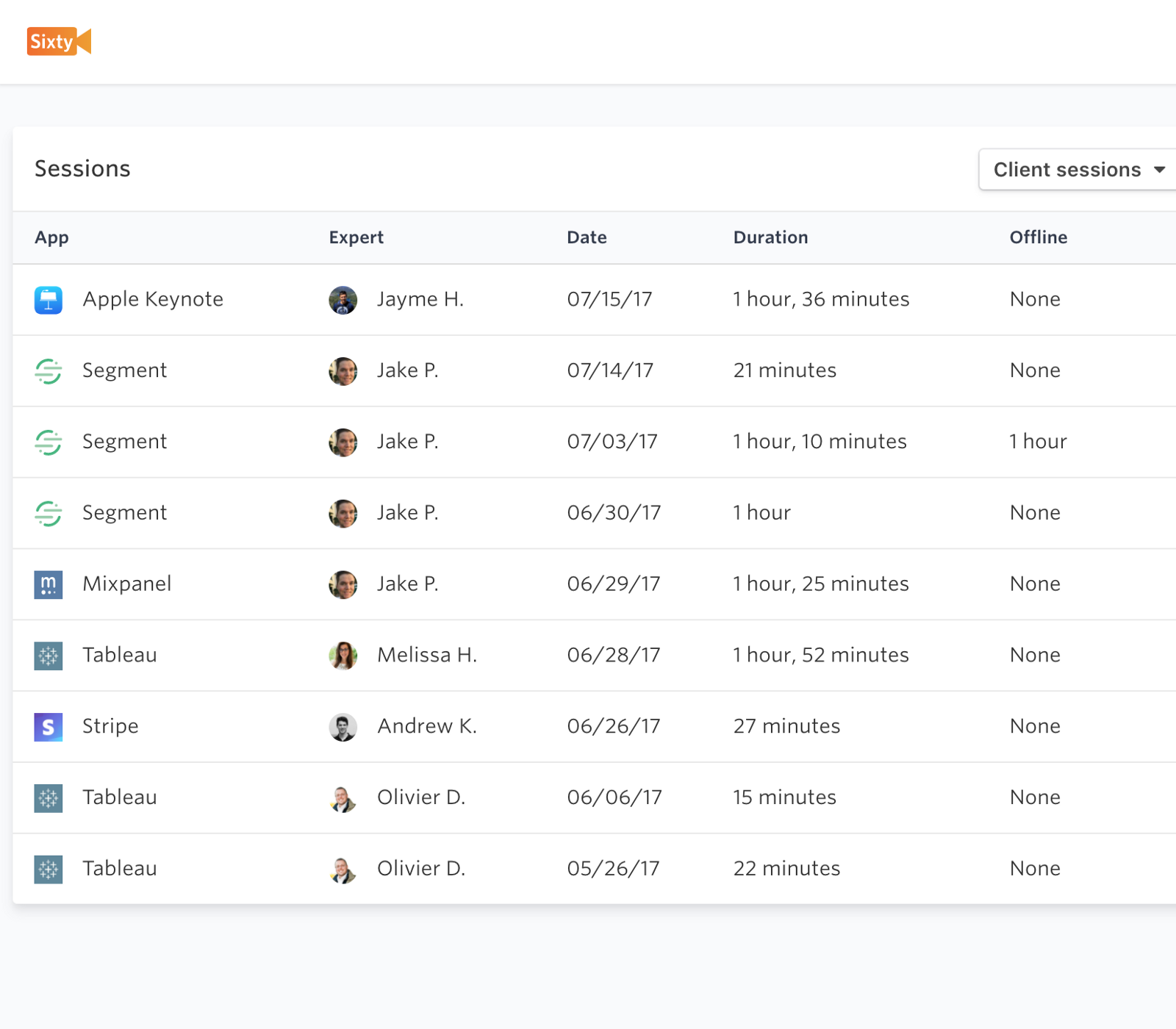The height and width of the screenshot is (1029, 1176).
Task: Click Olivier D. avatar in 05/26/17 row
Action: click(x=343, y=870)
